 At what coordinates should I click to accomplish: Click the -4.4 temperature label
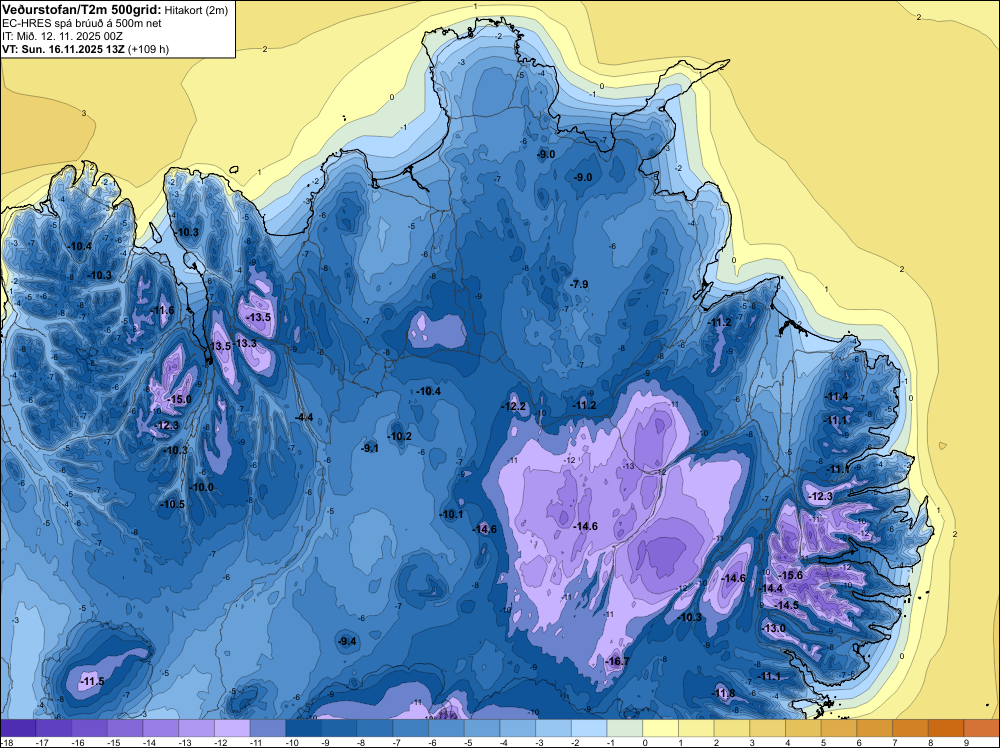(304, 417)
